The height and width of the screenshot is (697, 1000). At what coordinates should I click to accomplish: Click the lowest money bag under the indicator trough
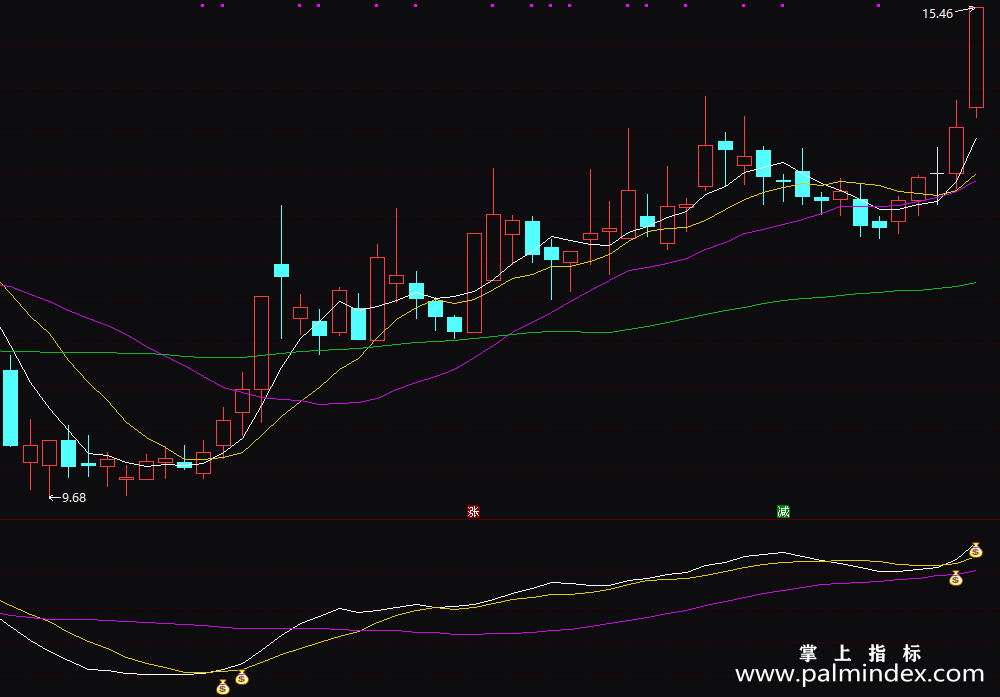click(223, 687)
